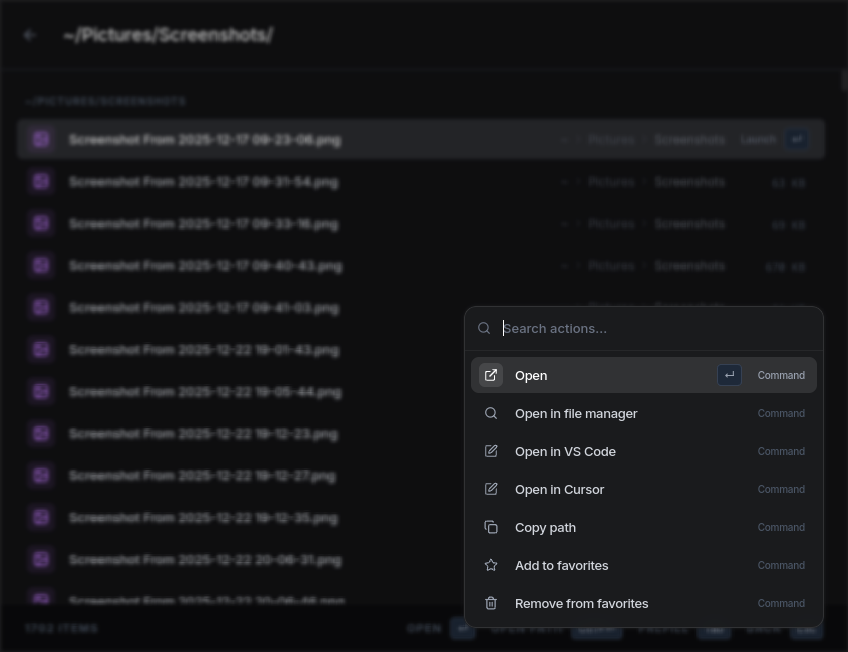Viewport: 848px width, 652px height.
Task: Click the edit icon beside Open in VS Code
Action: click(491, 451)
